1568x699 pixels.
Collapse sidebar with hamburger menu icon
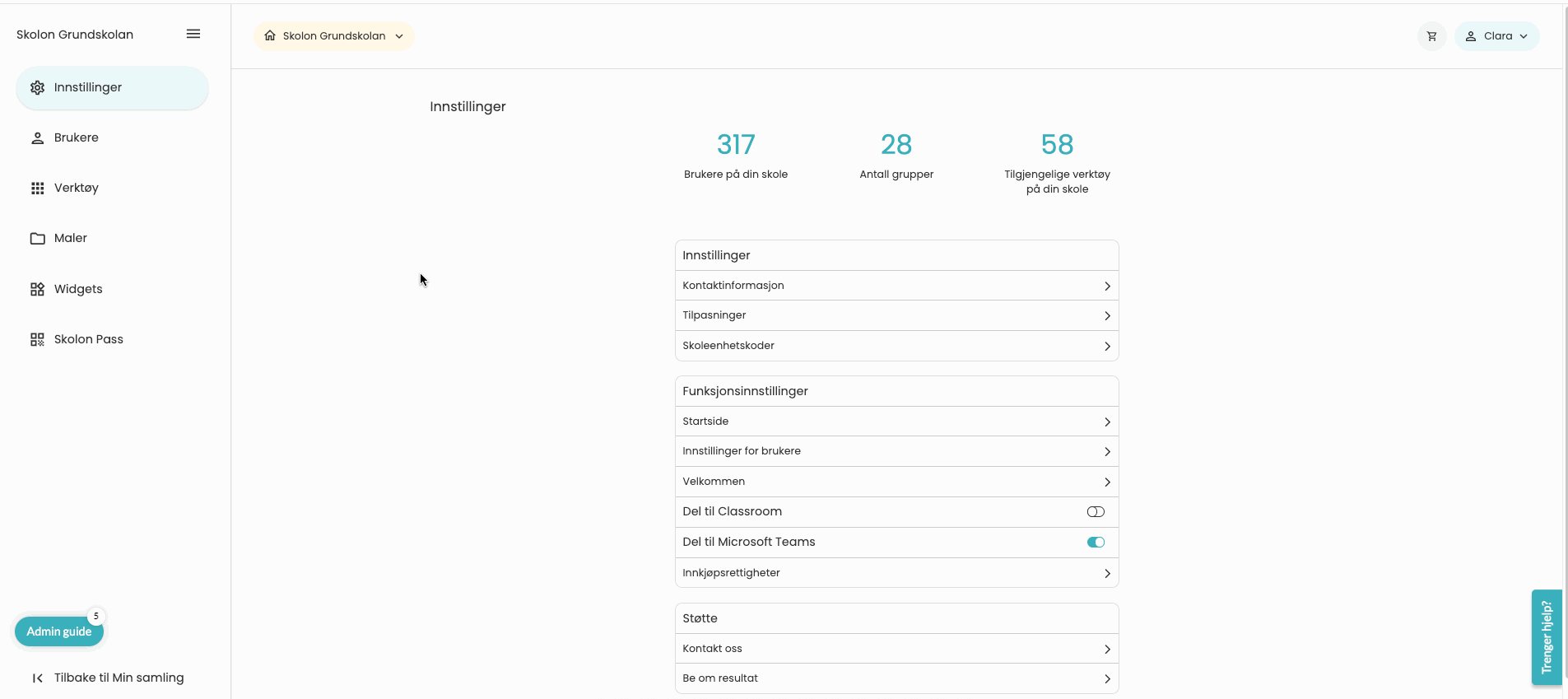(x=193, y=34)
